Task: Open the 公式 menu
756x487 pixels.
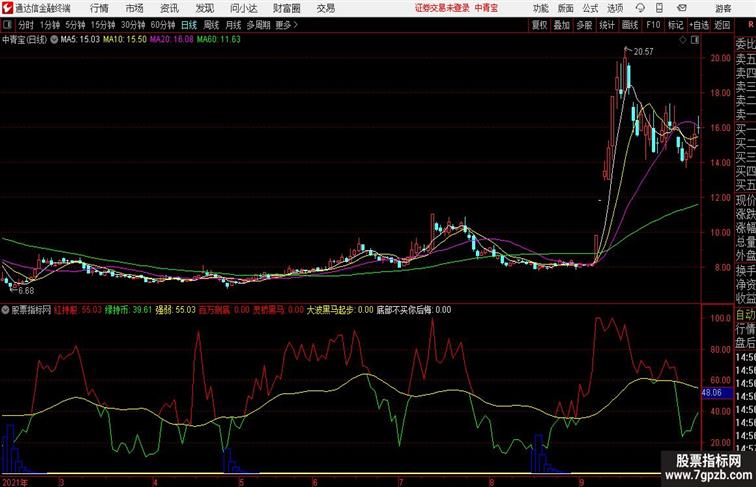Action: pyautogui.click(x=590, y=8)
